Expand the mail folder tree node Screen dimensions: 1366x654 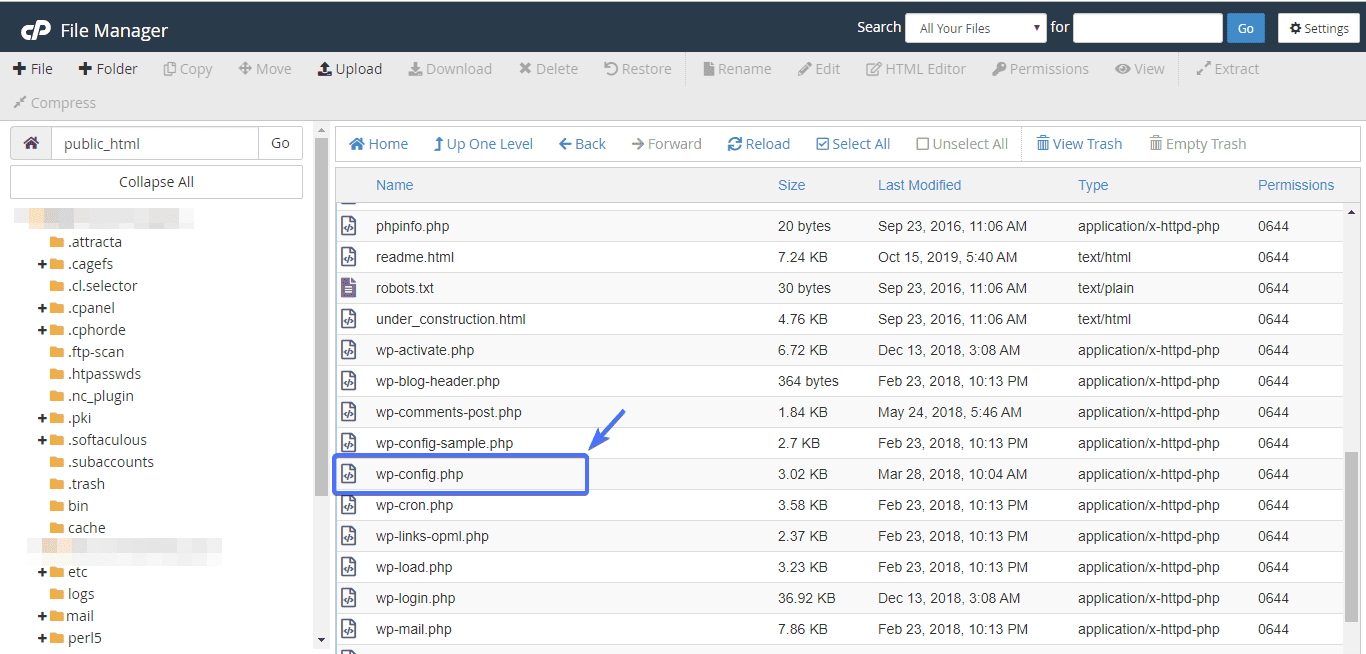42,616
